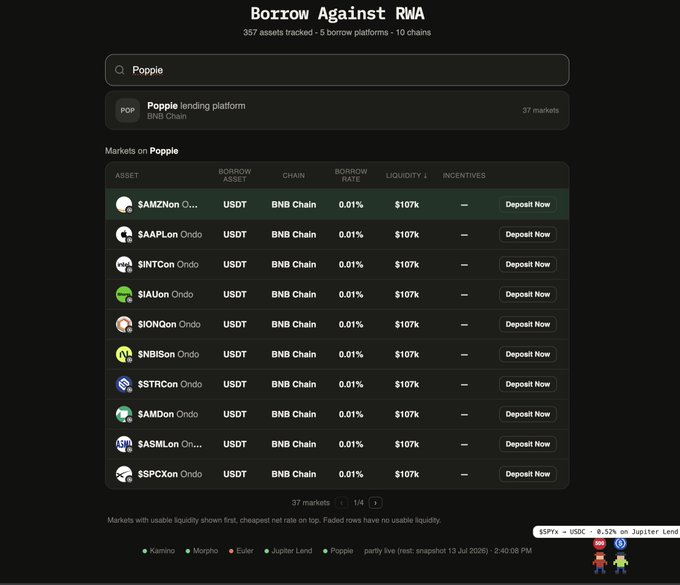Click Deposit Now for $AMDon

[x=528, y=414]
